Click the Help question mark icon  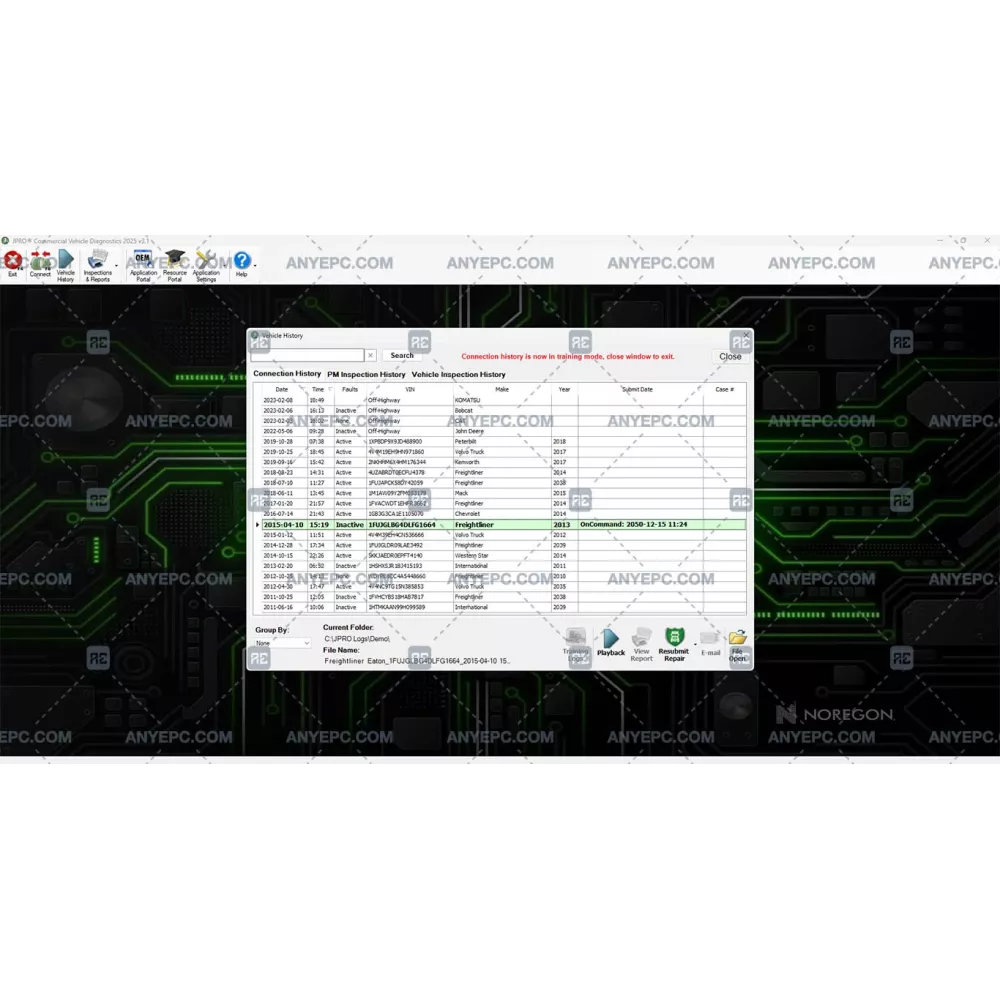coord(241,262)
